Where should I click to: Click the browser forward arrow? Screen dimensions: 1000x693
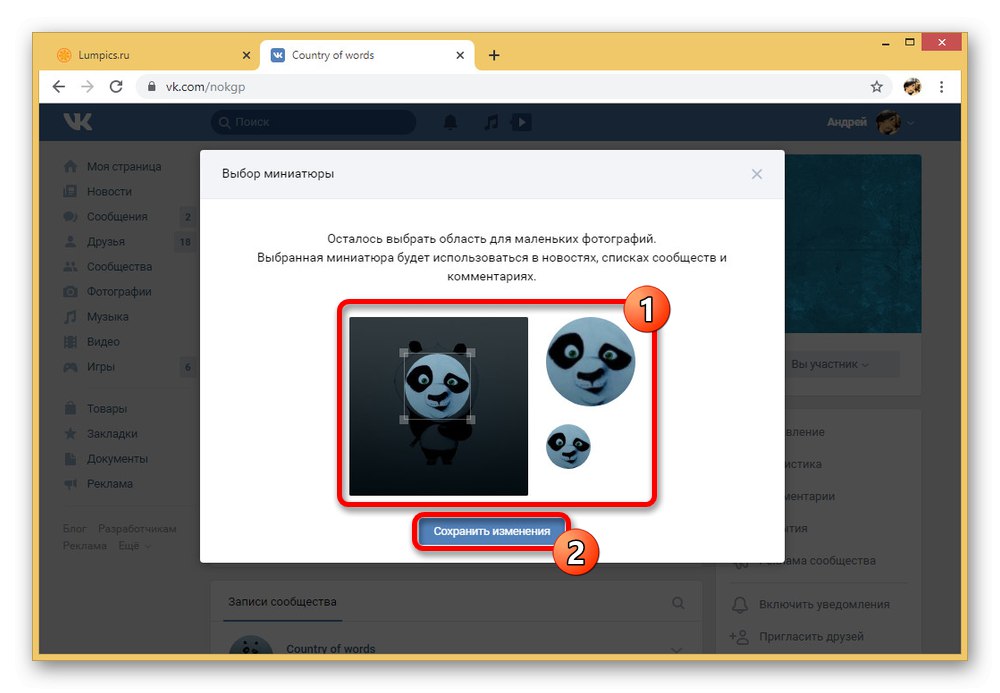[87, 87]
